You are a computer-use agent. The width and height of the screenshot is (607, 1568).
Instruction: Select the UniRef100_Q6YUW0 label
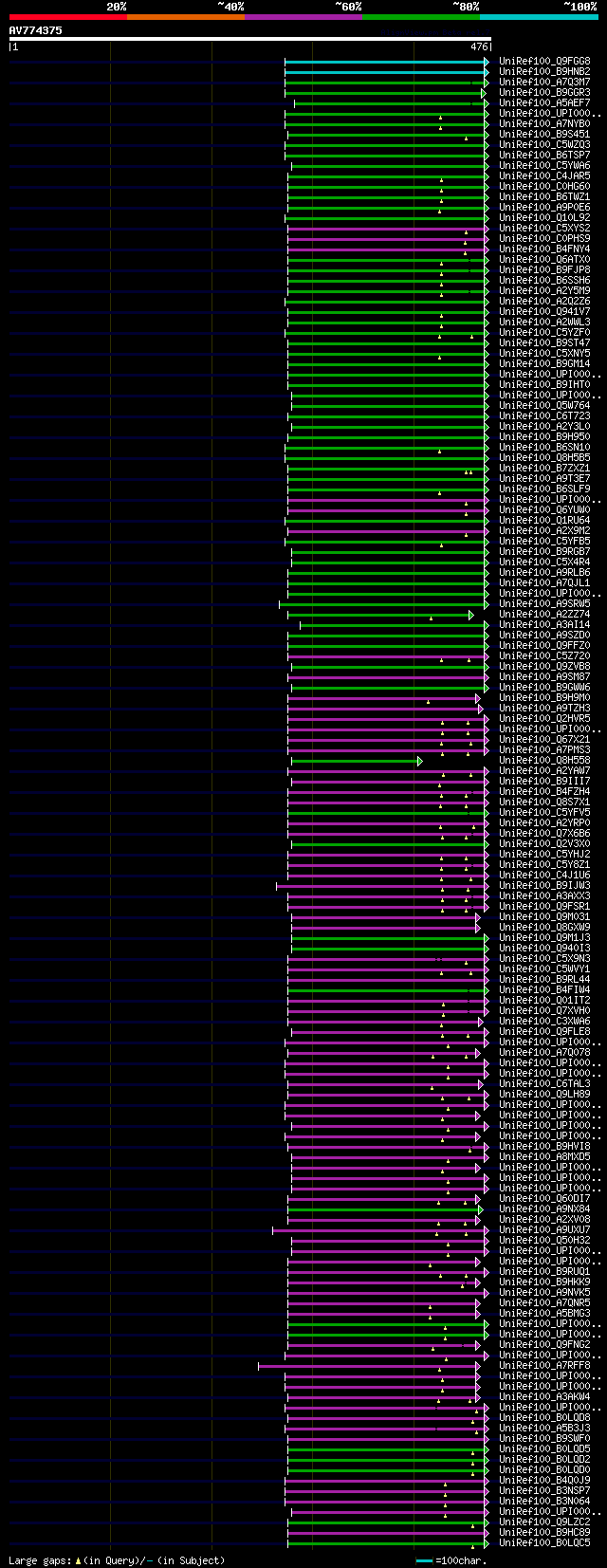tap(544, 509)
